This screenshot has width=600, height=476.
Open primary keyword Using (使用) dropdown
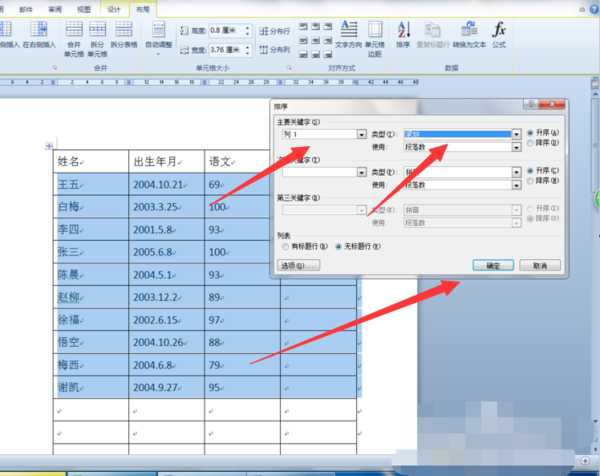coord(516,147)
